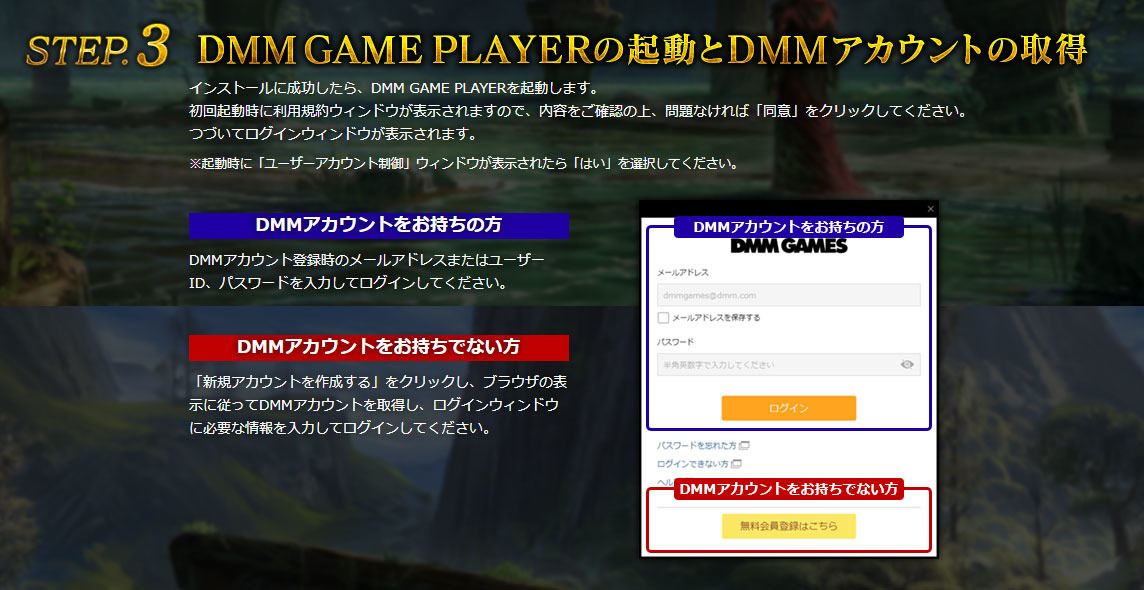Click the note starting with ※起動時に

463,163
